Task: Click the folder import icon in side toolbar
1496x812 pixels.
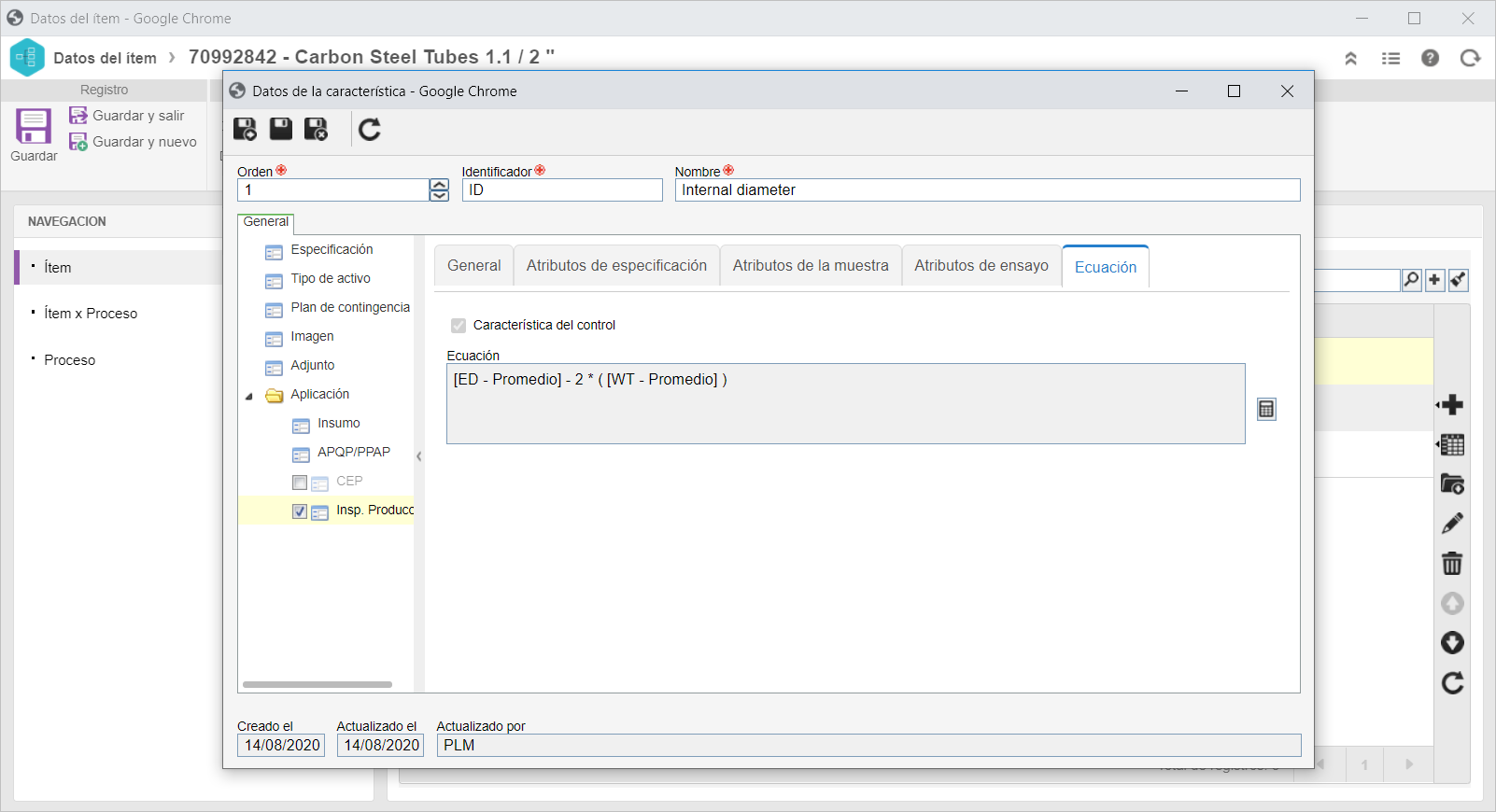Action: [x=1452, y=484]
